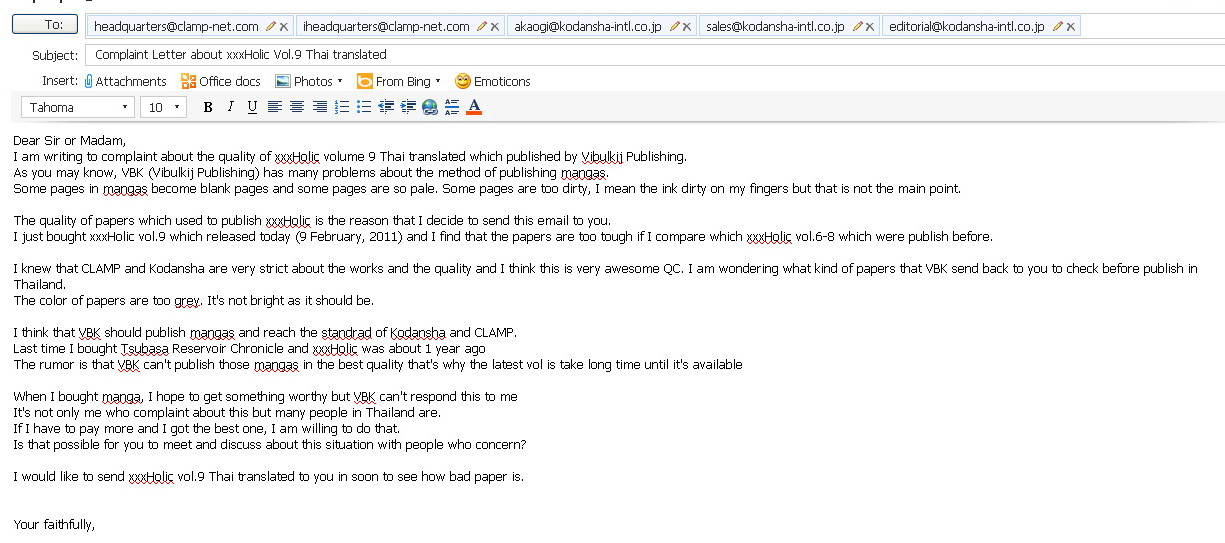Remove the headquarters@clamp-net.com recipient with the X

[x=283, y=27]
